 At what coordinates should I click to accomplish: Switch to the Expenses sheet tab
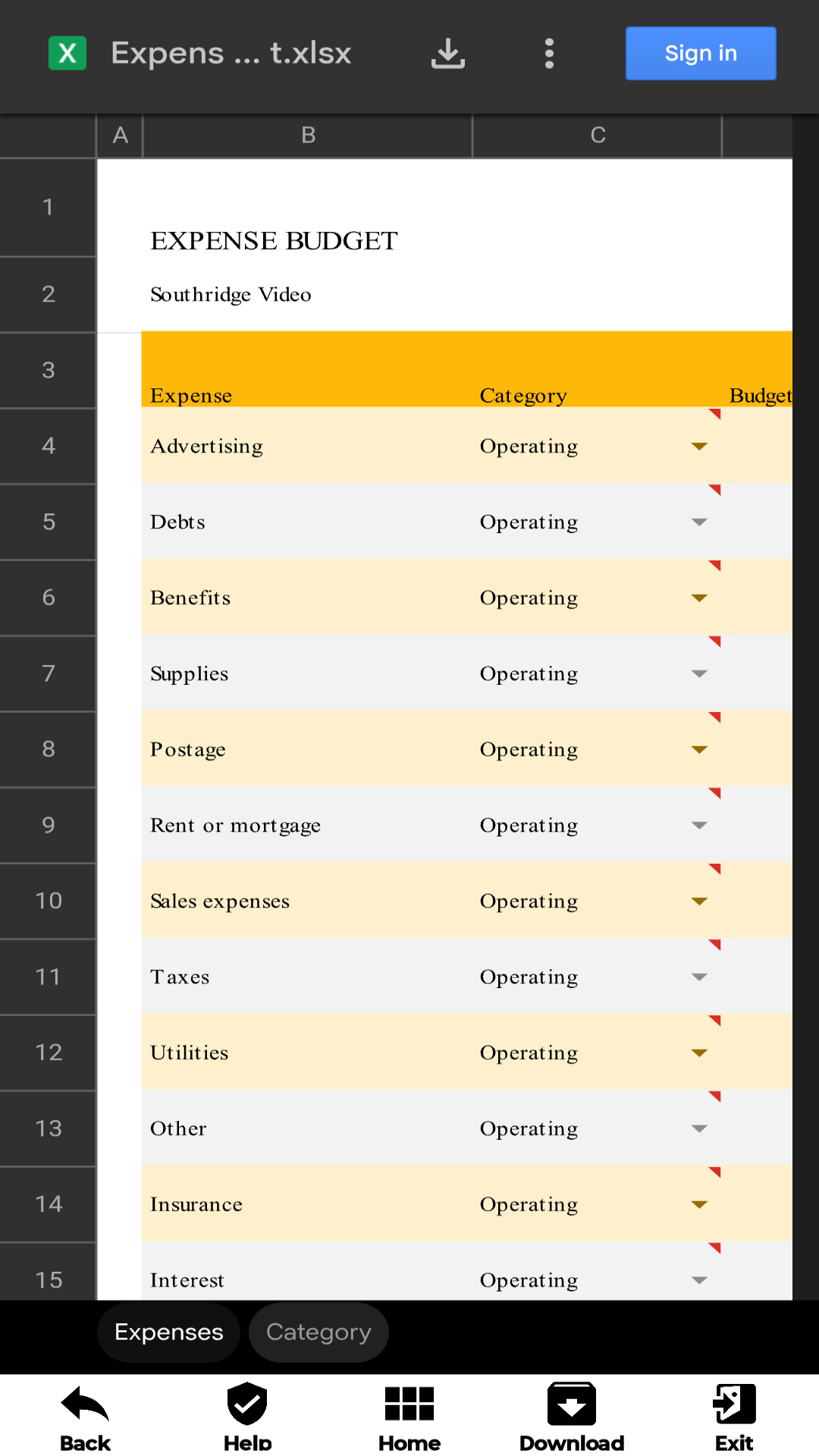(168, 1332)
